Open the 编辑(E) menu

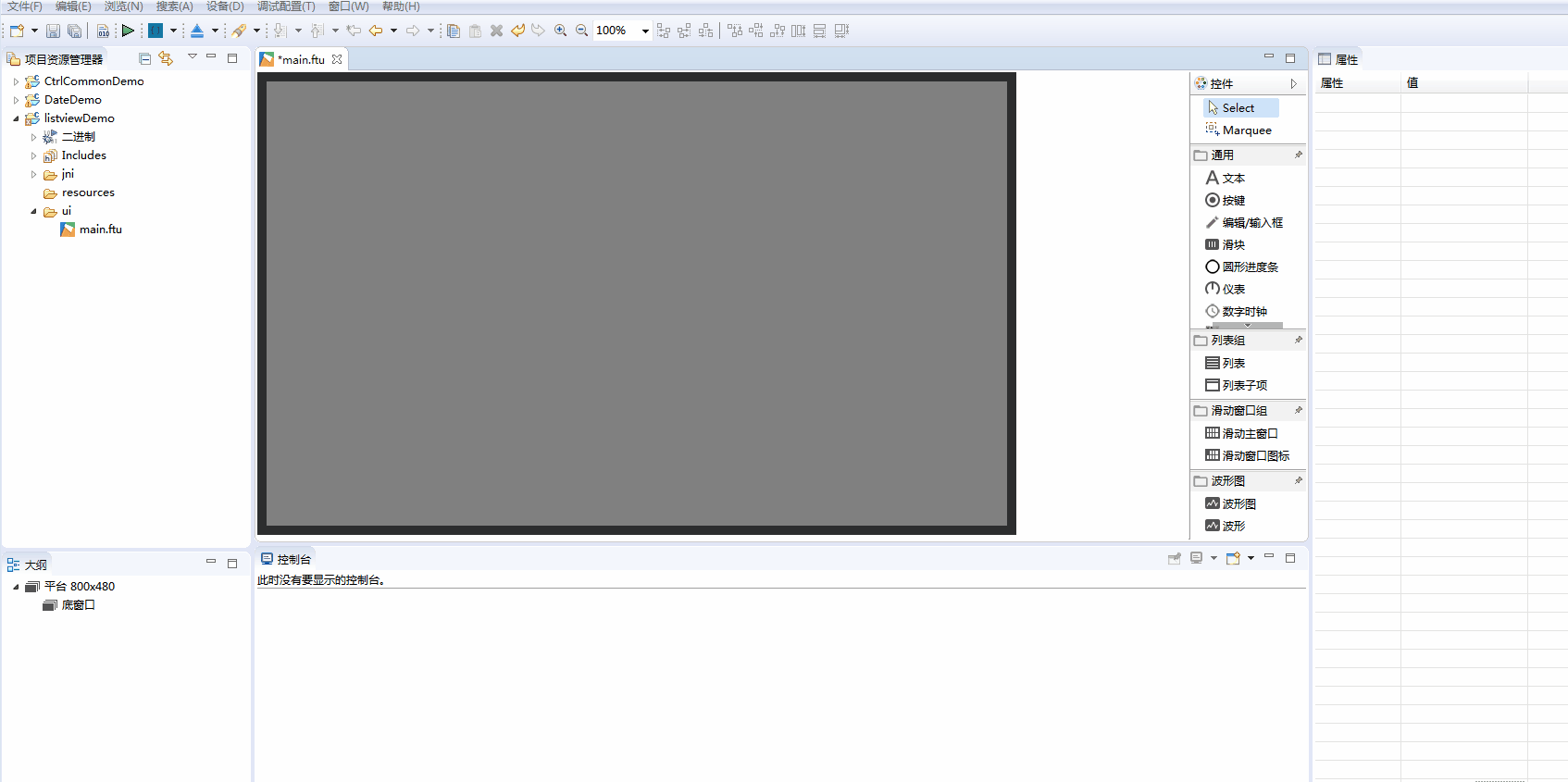click(73, 6)
